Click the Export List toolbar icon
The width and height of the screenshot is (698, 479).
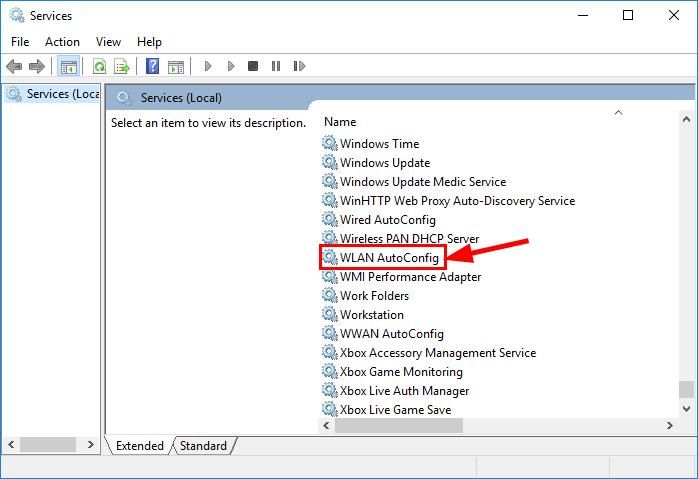(x=122, y=67)
